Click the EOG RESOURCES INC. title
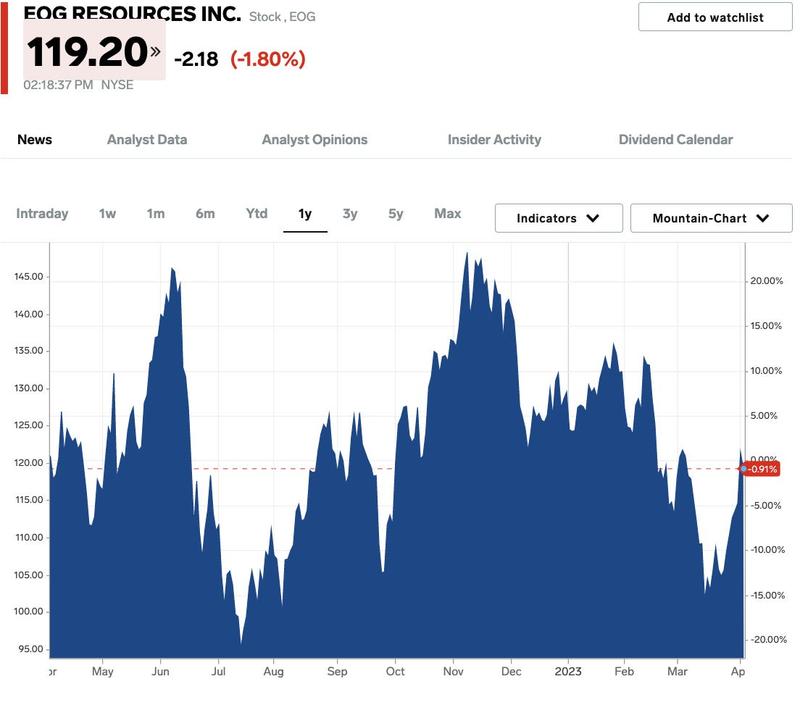The width and height of the screenshot is (800, 713). coord(132,14)
